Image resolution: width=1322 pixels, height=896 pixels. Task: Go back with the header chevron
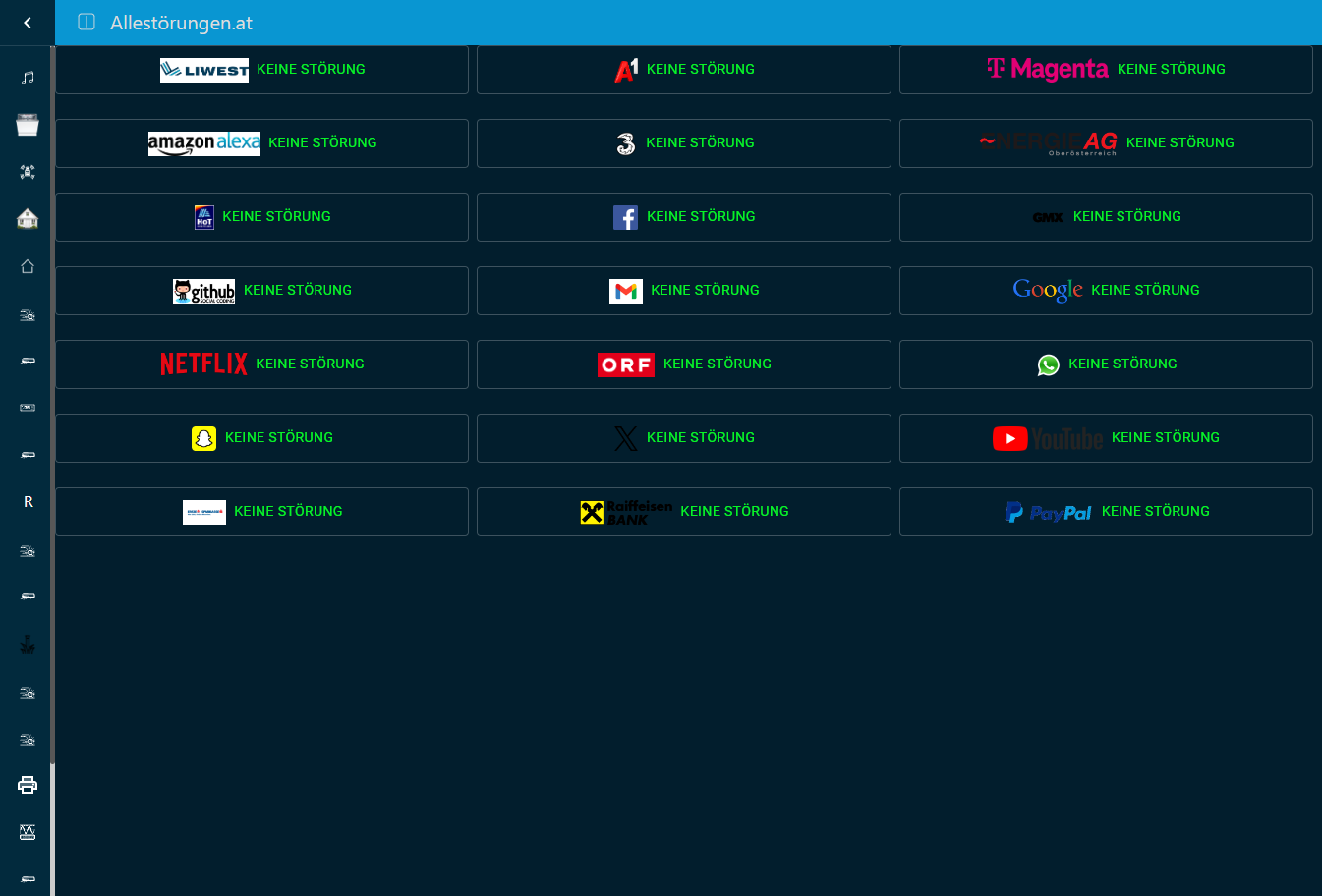tap(28, 23)
